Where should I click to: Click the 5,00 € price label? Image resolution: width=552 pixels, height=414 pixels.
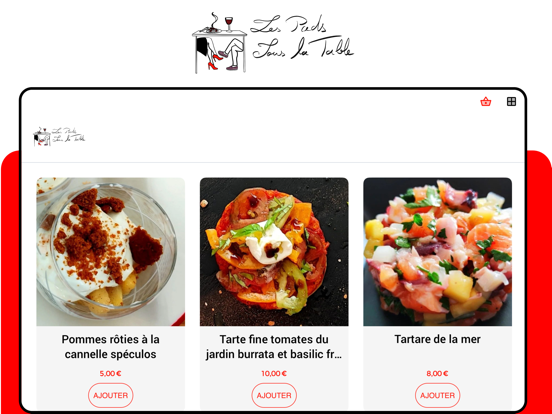111,374
